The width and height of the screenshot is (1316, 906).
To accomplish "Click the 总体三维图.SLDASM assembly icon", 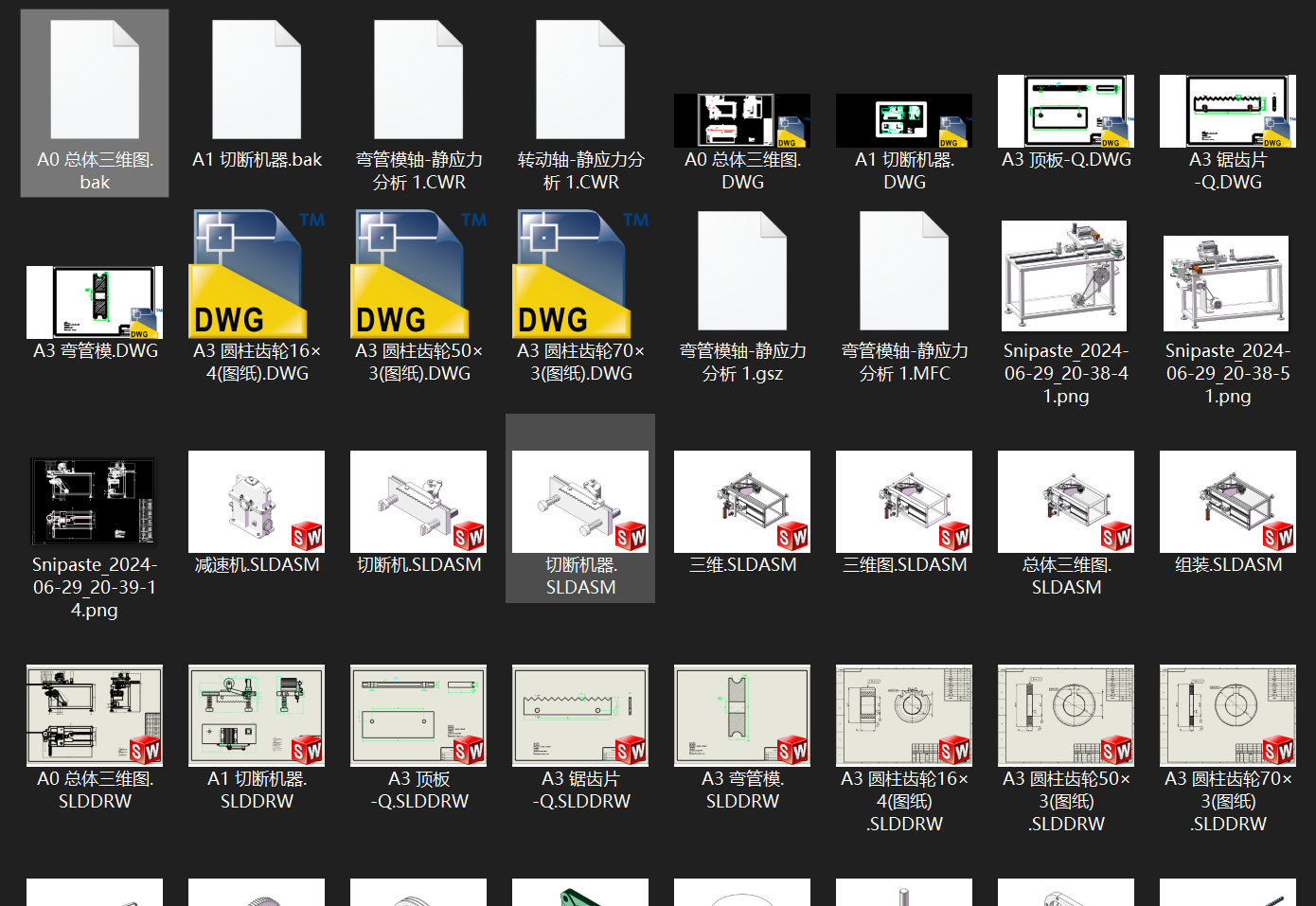I will point(1066,502).
